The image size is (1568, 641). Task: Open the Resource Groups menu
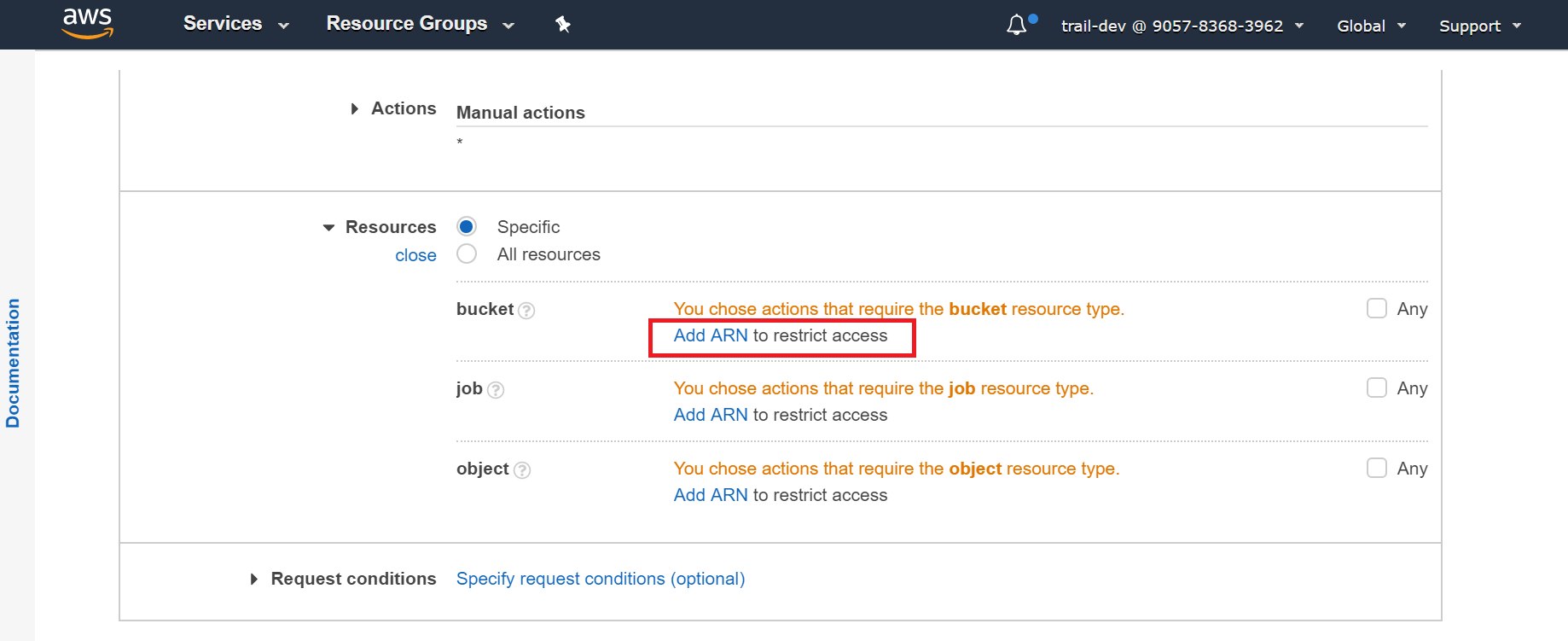(420, 24)
